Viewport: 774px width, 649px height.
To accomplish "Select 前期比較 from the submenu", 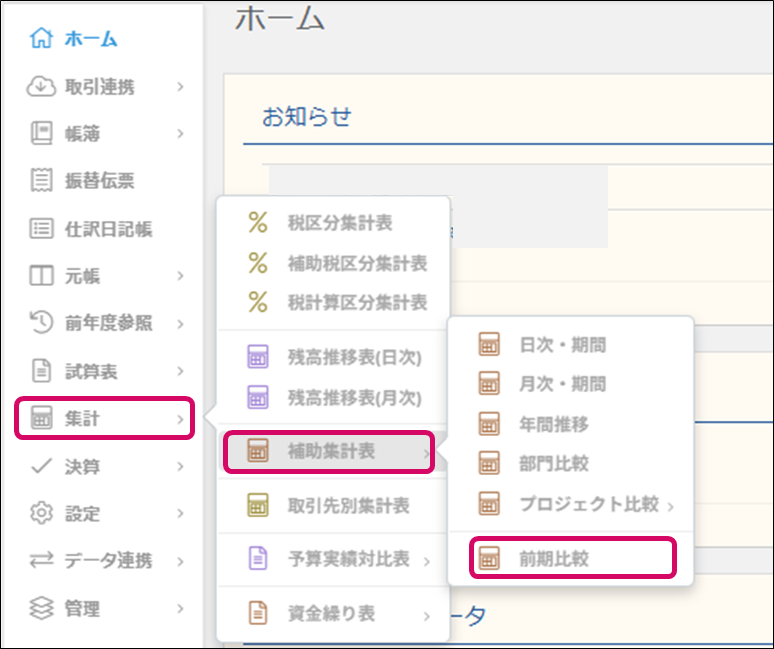I will [554, 560].
